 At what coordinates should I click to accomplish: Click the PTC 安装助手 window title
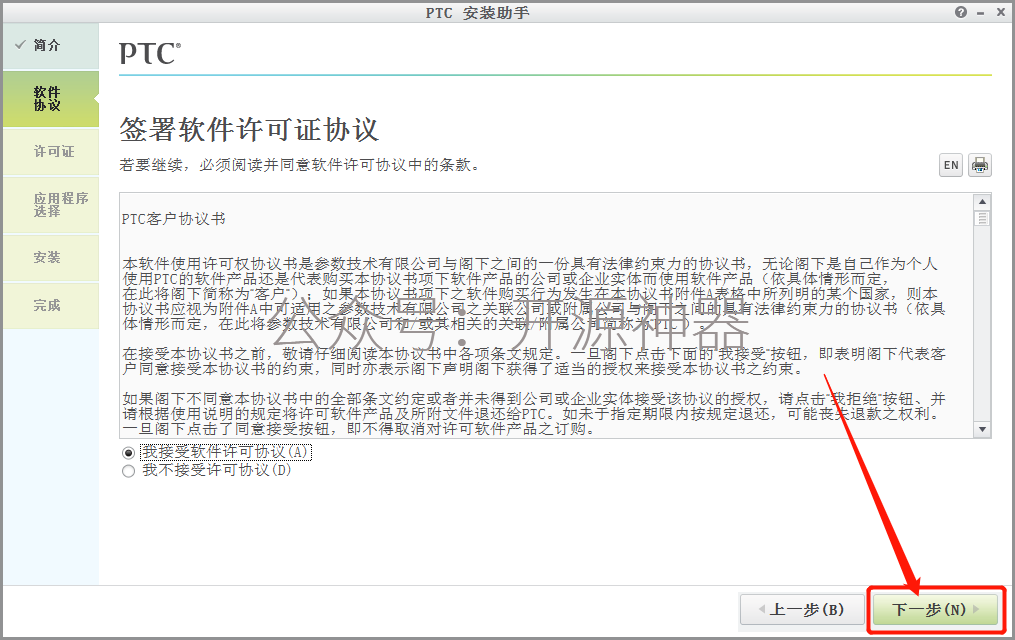tap(477, 13)
